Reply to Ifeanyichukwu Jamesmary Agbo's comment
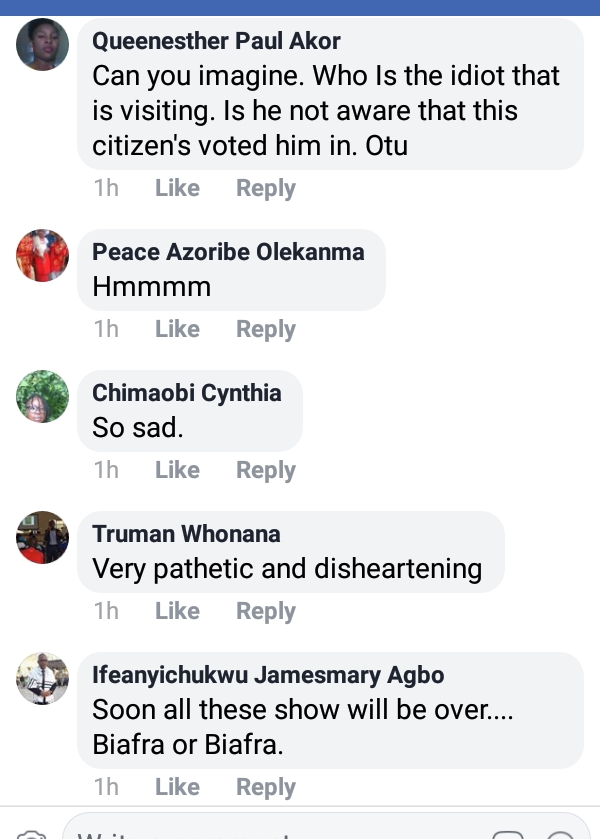The height and width of the screenshot is (839, 600). tap(265, 787)
